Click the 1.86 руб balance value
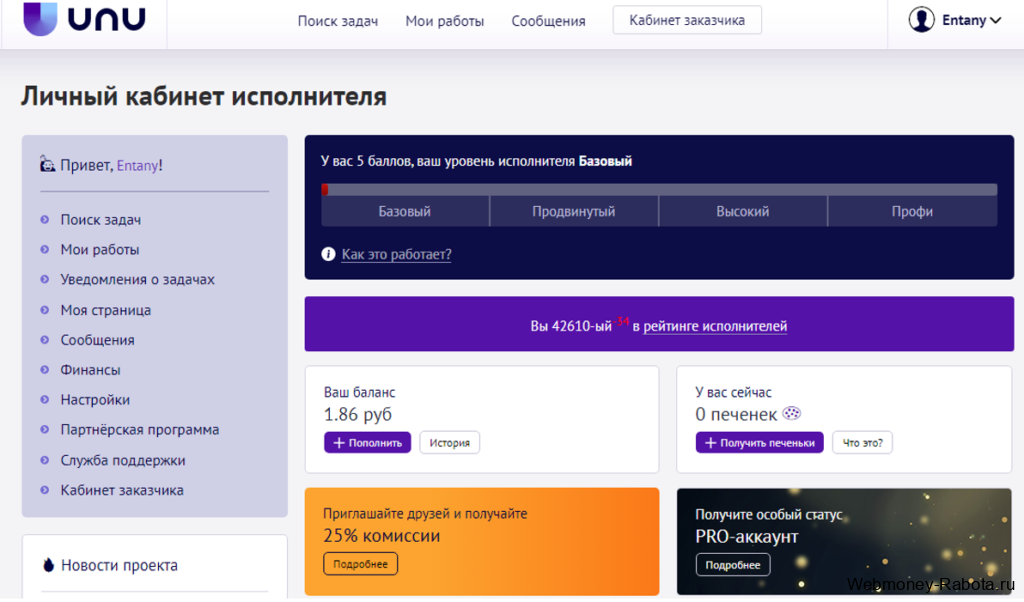 click(358, 415)
